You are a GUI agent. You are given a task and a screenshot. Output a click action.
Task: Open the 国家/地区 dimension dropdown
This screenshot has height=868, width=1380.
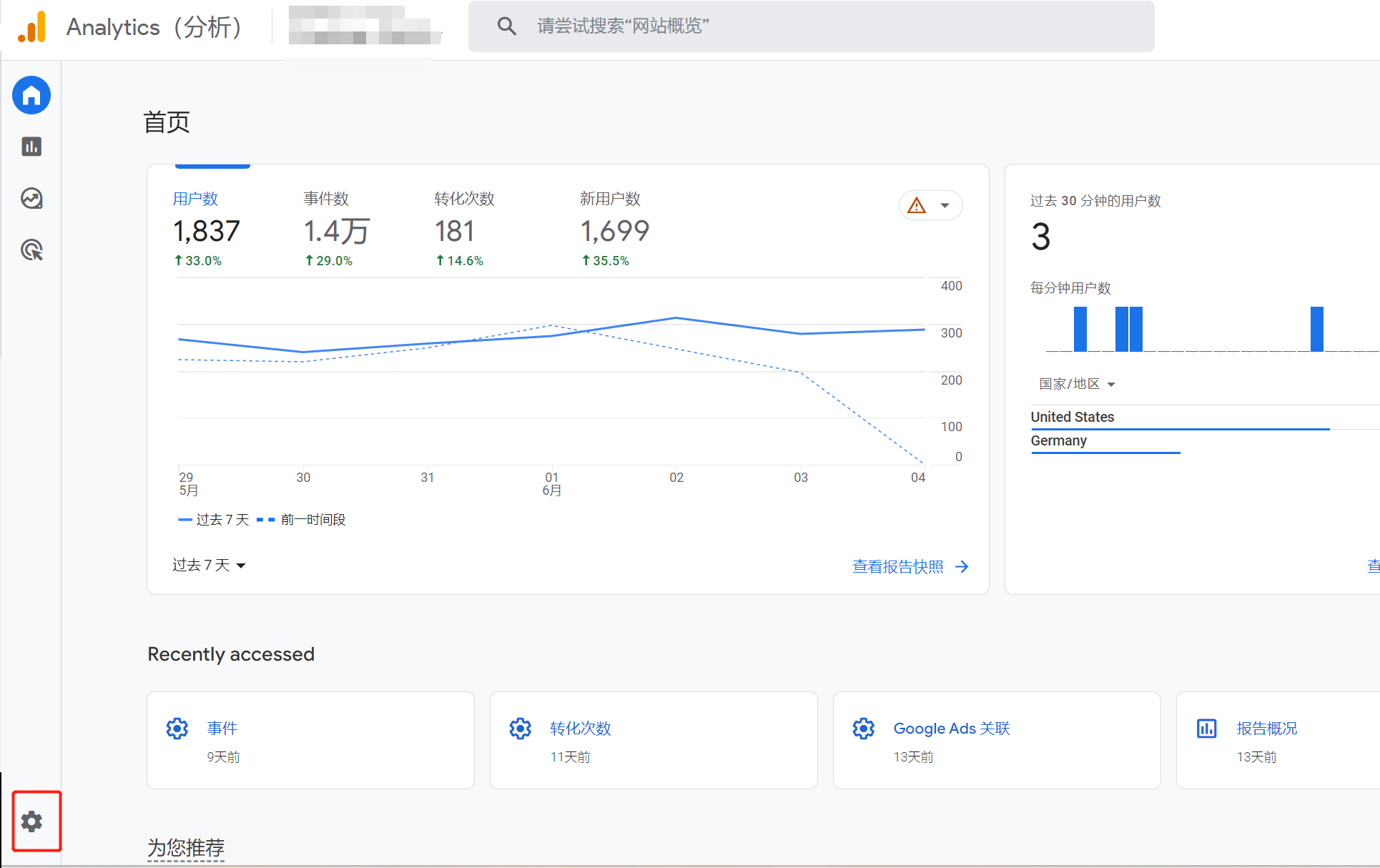[1077, 384]
